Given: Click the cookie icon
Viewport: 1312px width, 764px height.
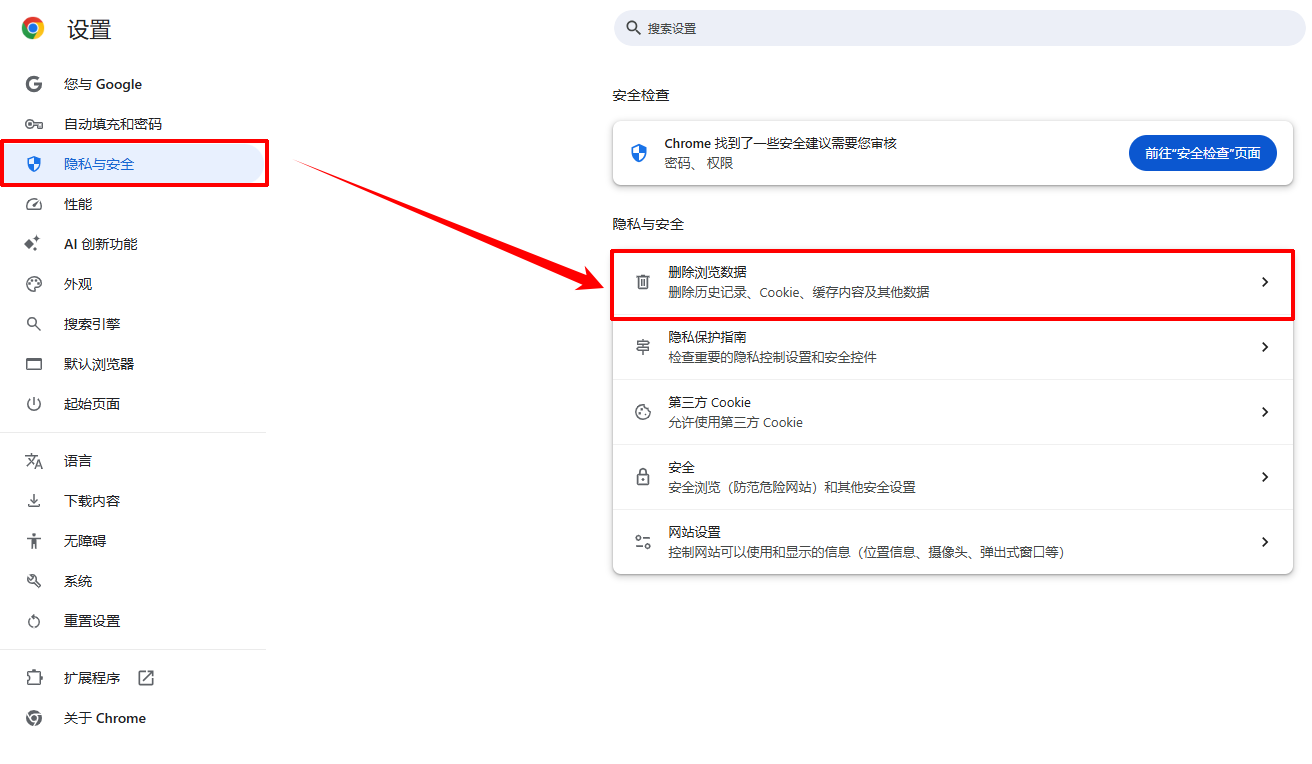Looking at the screenshot, I should 643,412.
